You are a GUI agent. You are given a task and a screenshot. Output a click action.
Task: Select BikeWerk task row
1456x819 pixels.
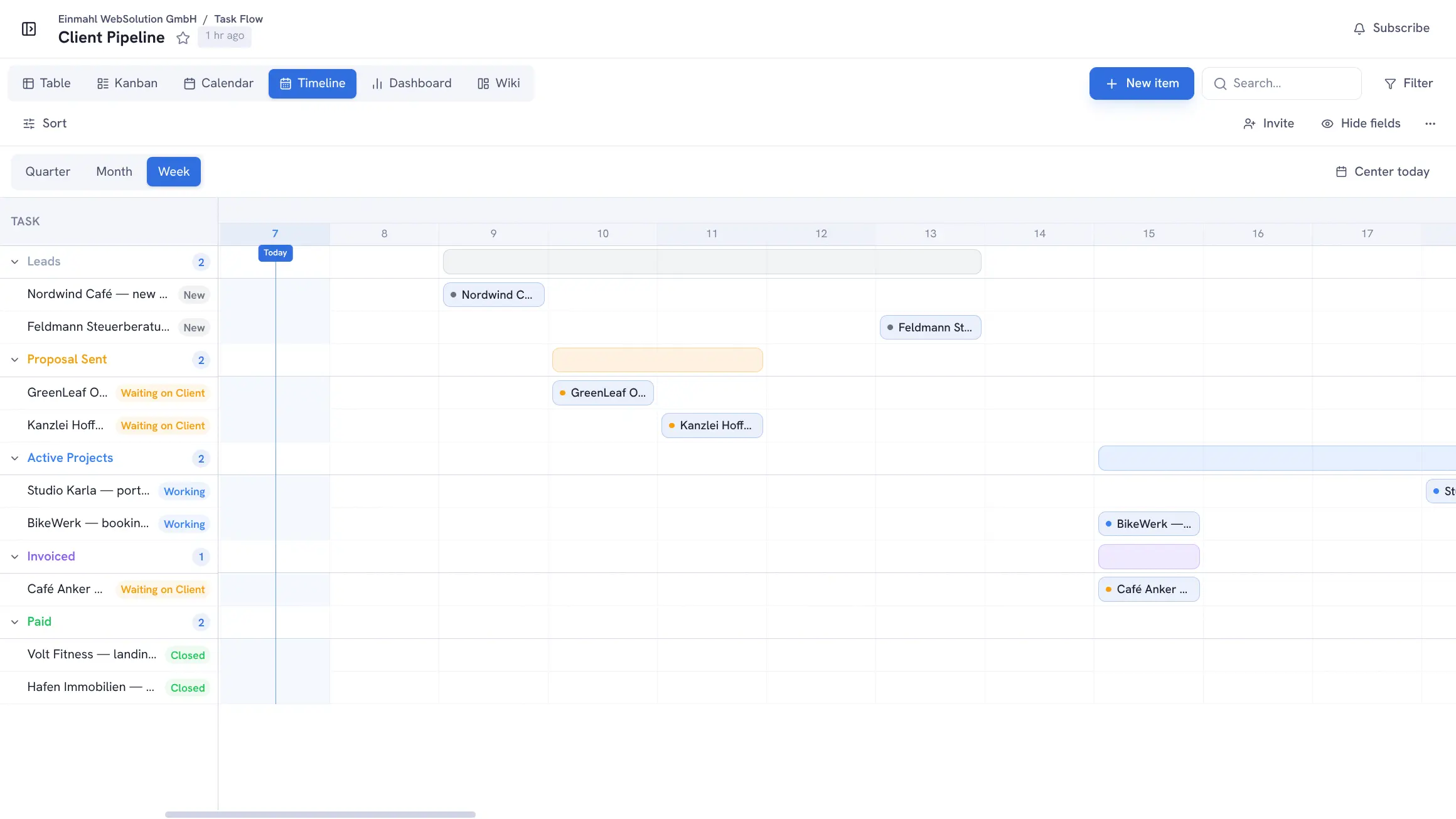click(x=109, y=524)
